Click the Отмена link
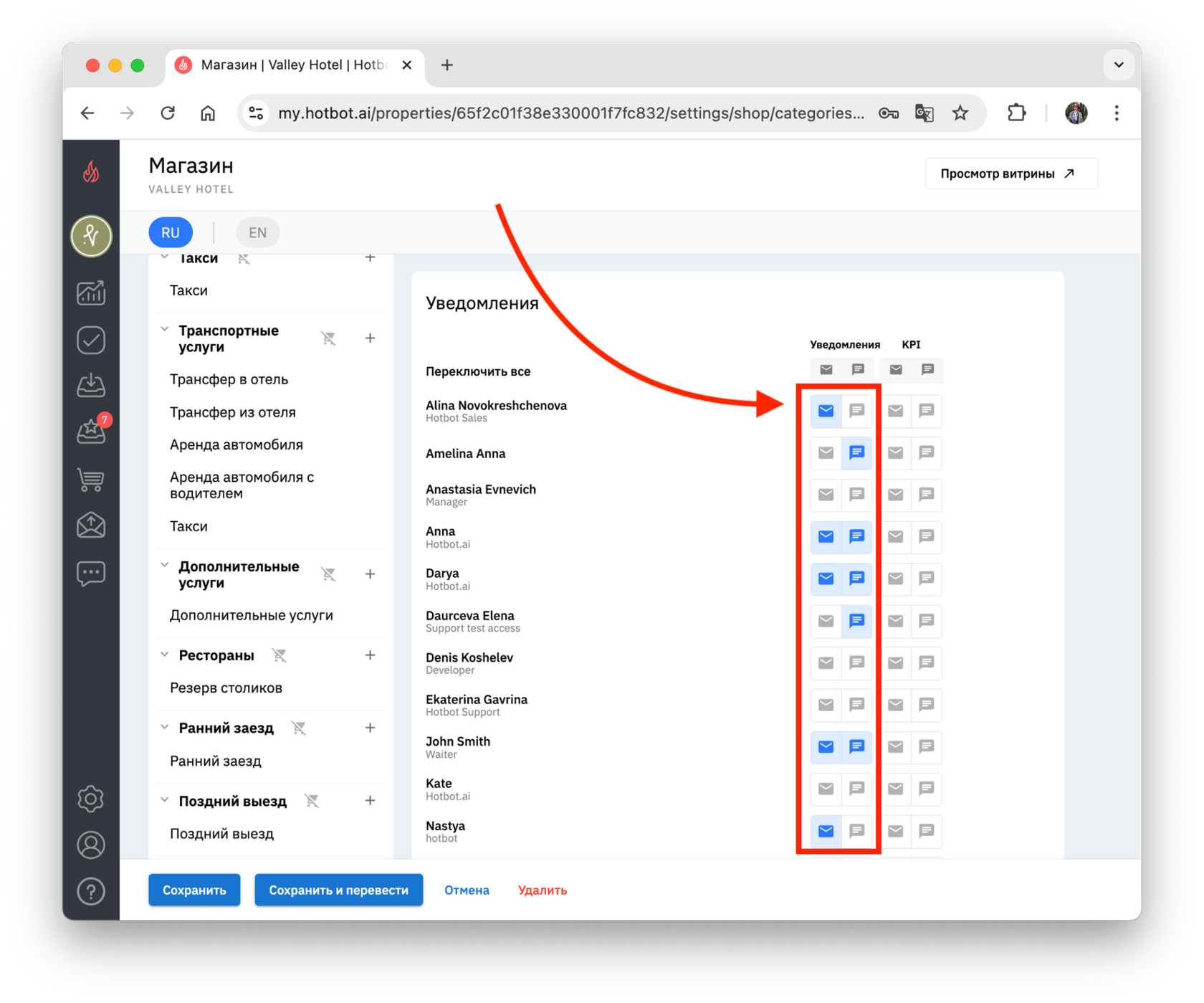The height and width of the screenshot is (1003, 1204). point(467,890)
